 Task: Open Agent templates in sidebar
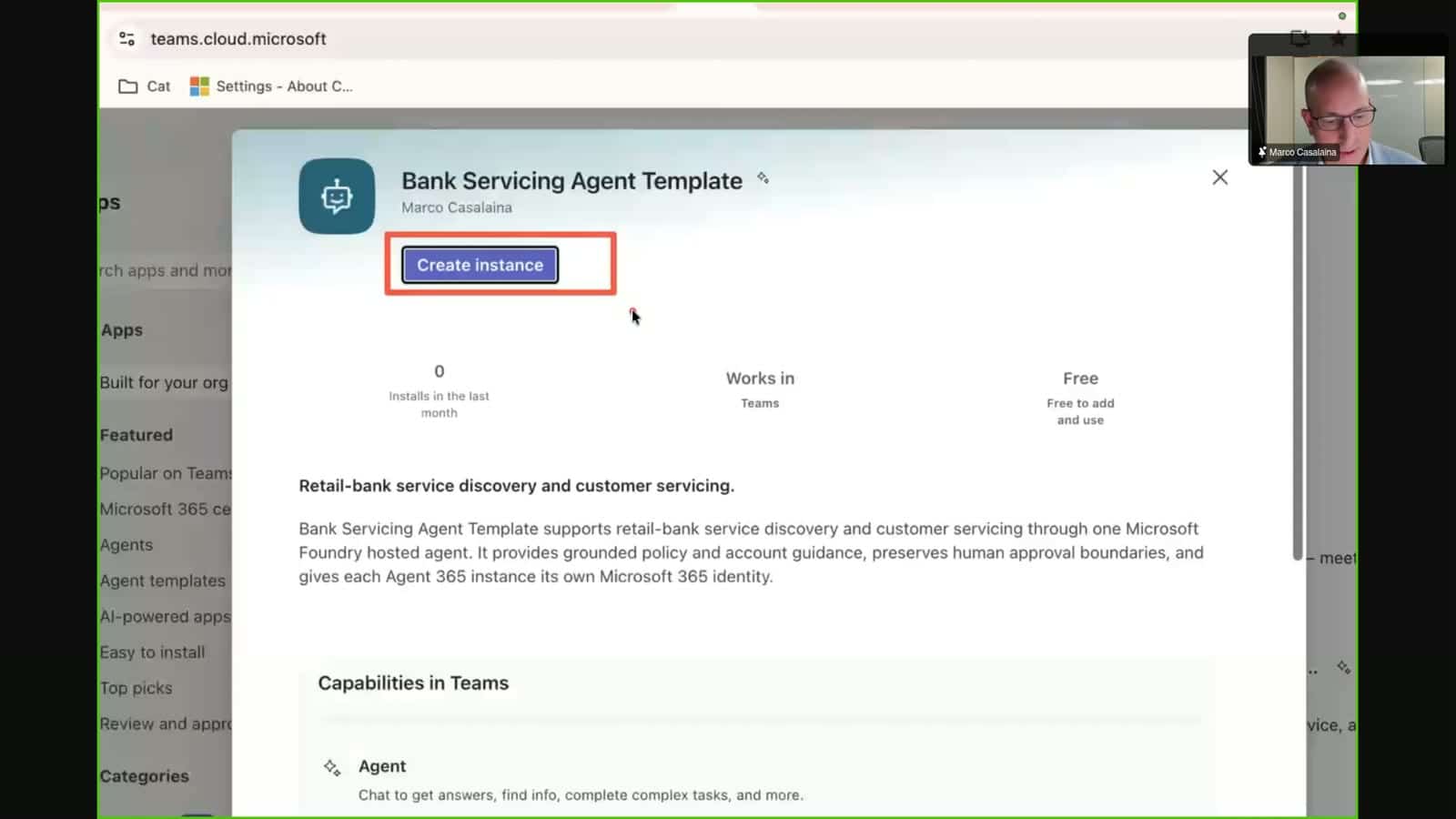(163, 581)
